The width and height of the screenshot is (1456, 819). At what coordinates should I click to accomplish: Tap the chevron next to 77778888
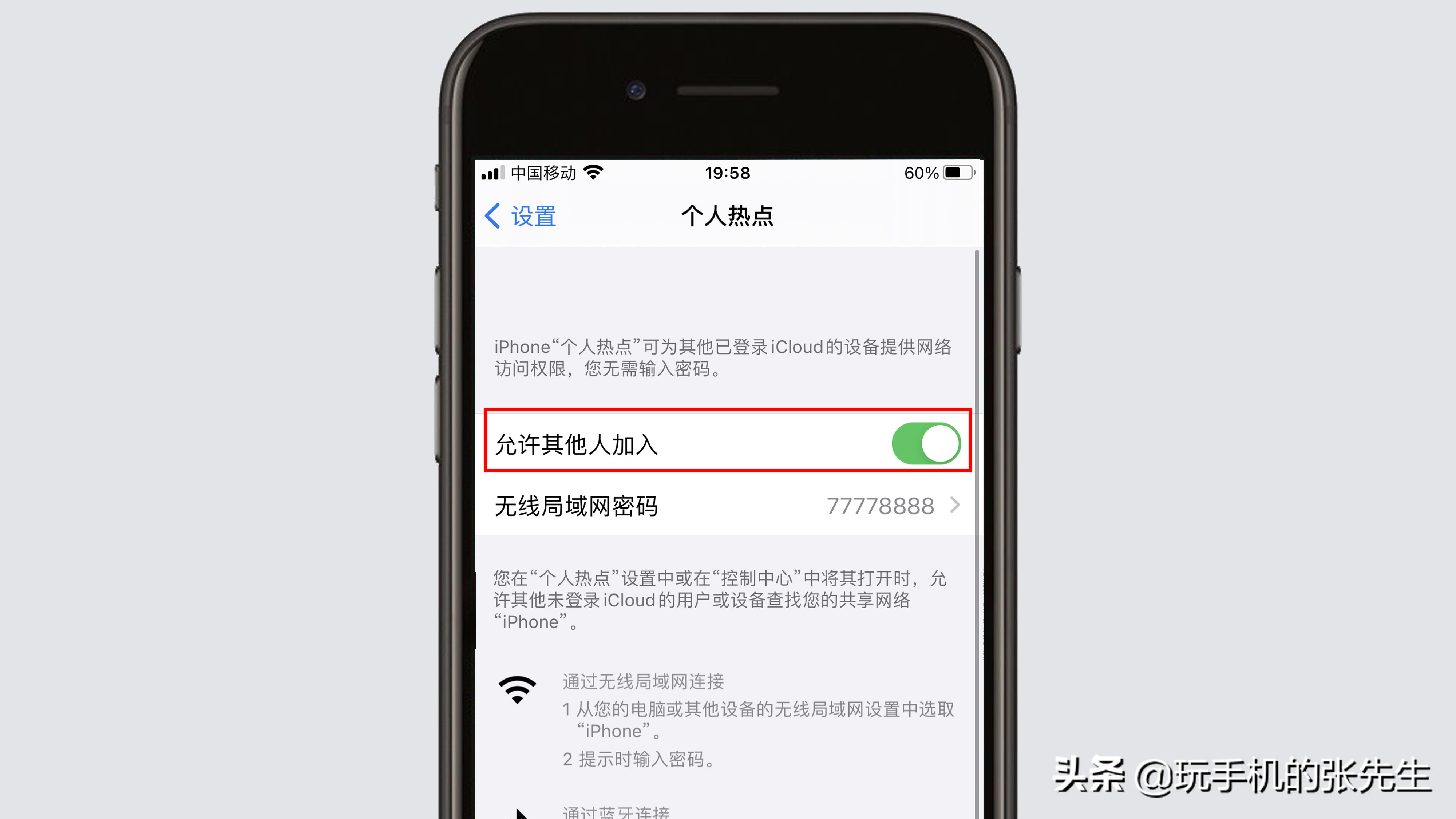957,505
